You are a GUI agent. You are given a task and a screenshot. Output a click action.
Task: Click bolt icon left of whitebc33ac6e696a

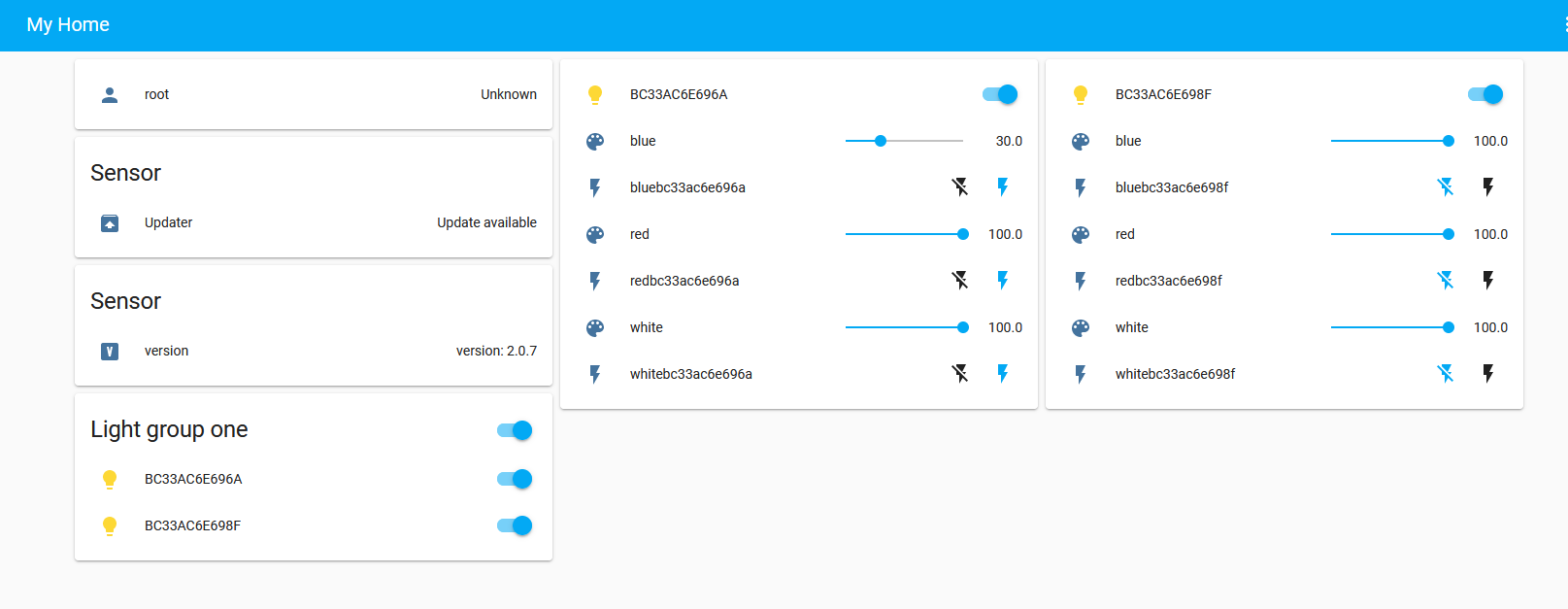[x=595, y=374]
